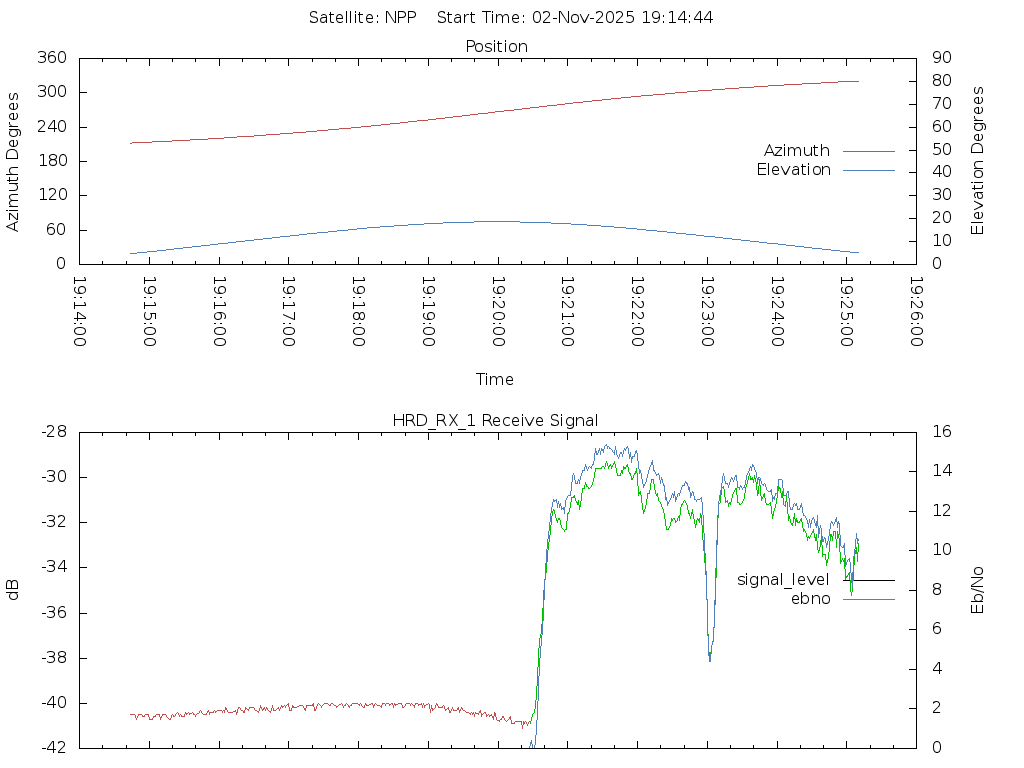1024x768 pixels.
Task: Select the 19:23:00 time tick label
Action: (x=706, y=312)
